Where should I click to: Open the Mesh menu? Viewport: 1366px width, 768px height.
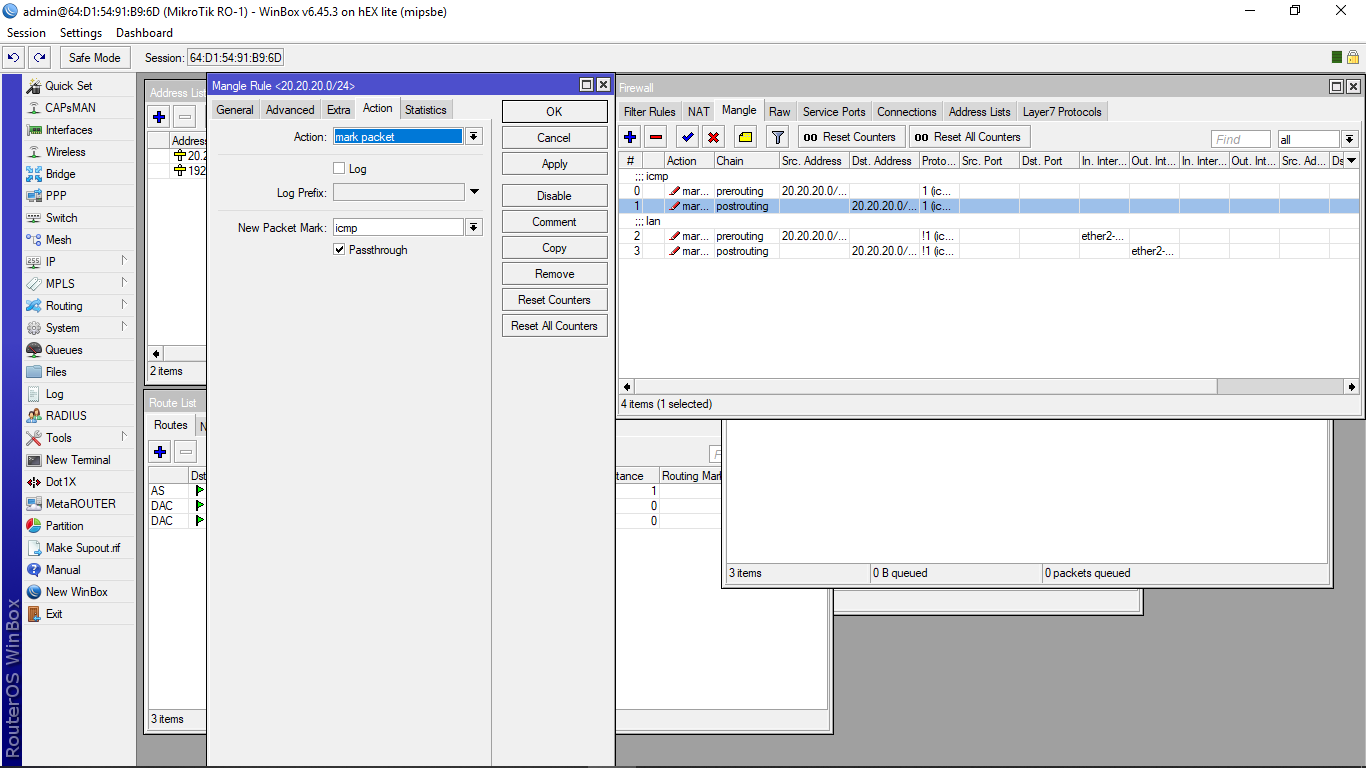58,240
